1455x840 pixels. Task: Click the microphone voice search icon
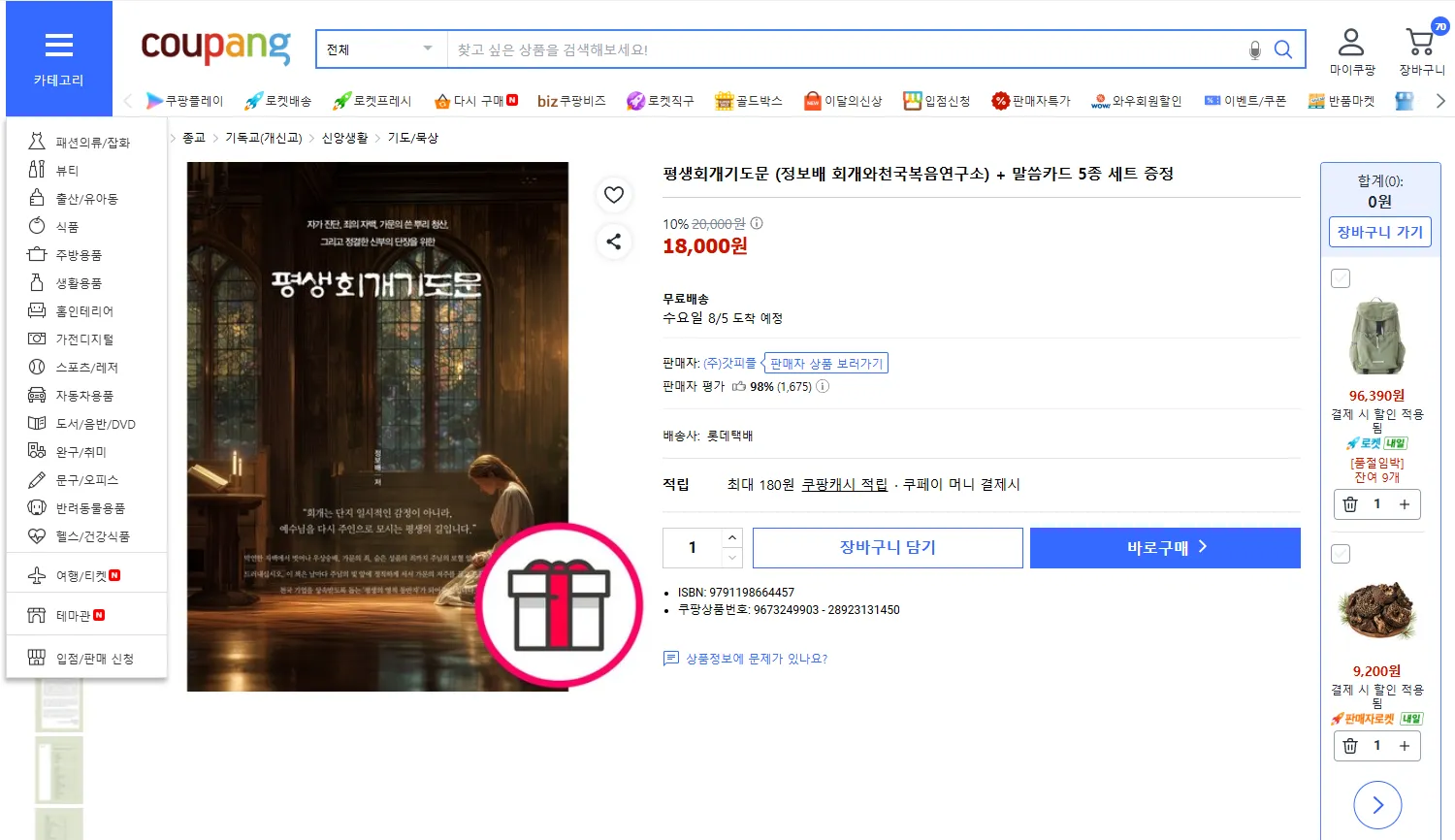[x=1254, y=49]
